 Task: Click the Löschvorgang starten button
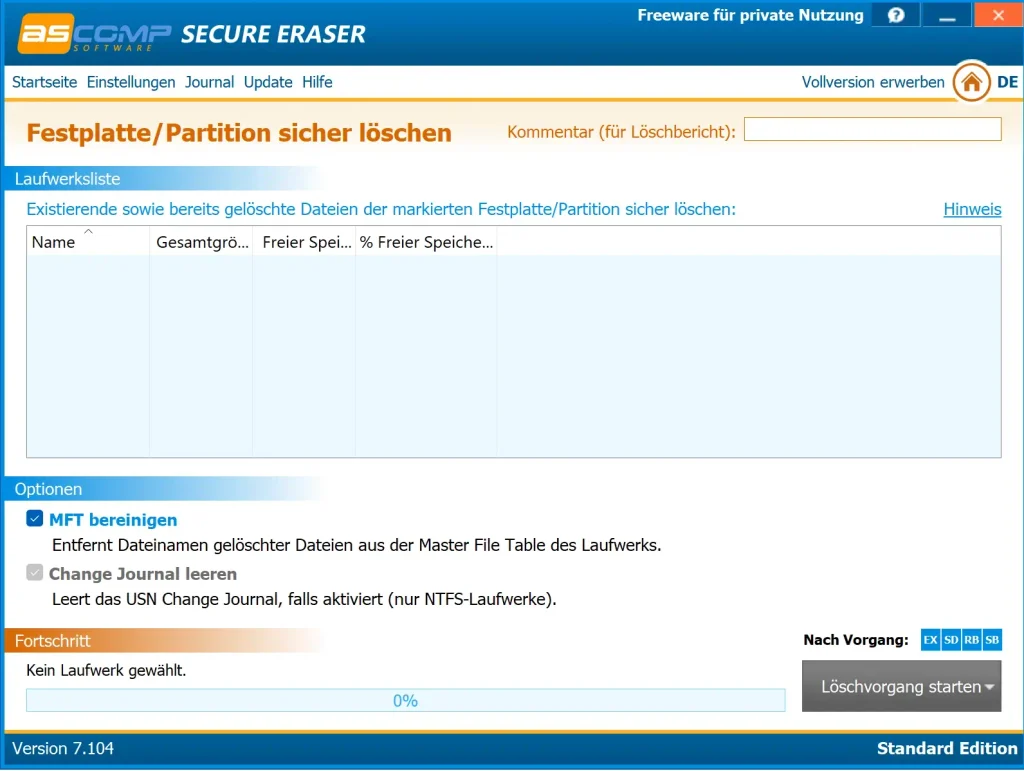[901, 686]
